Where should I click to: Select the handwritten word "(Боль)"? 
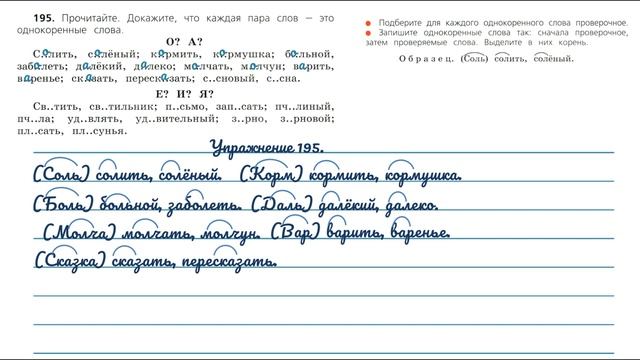(x=63, y=204)
